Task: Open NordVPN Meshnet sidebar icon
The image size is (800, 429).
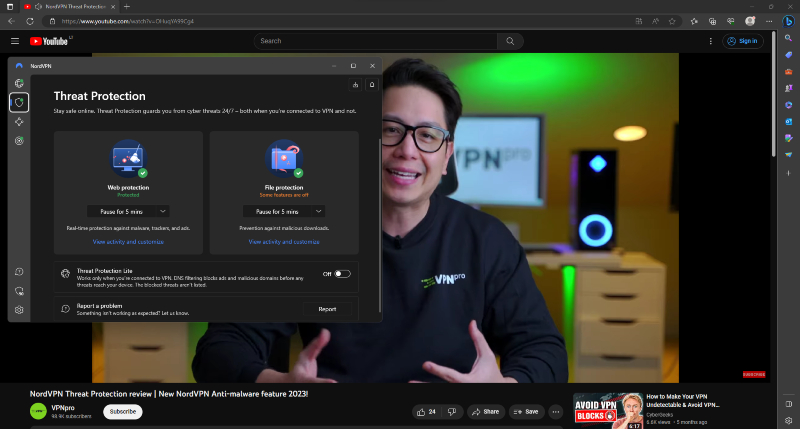Action: (19, 122)
